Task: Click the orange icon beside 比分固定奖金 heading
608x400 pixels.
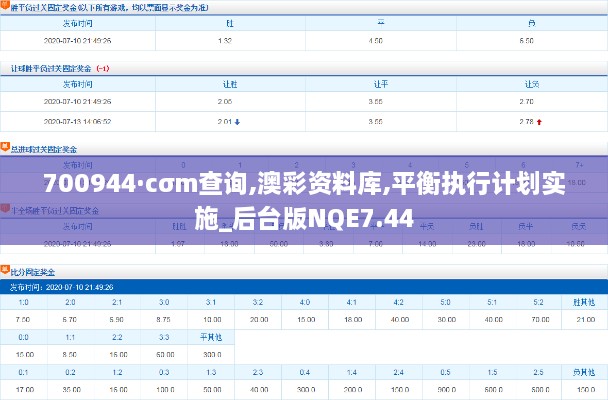Action: (5, 270)
